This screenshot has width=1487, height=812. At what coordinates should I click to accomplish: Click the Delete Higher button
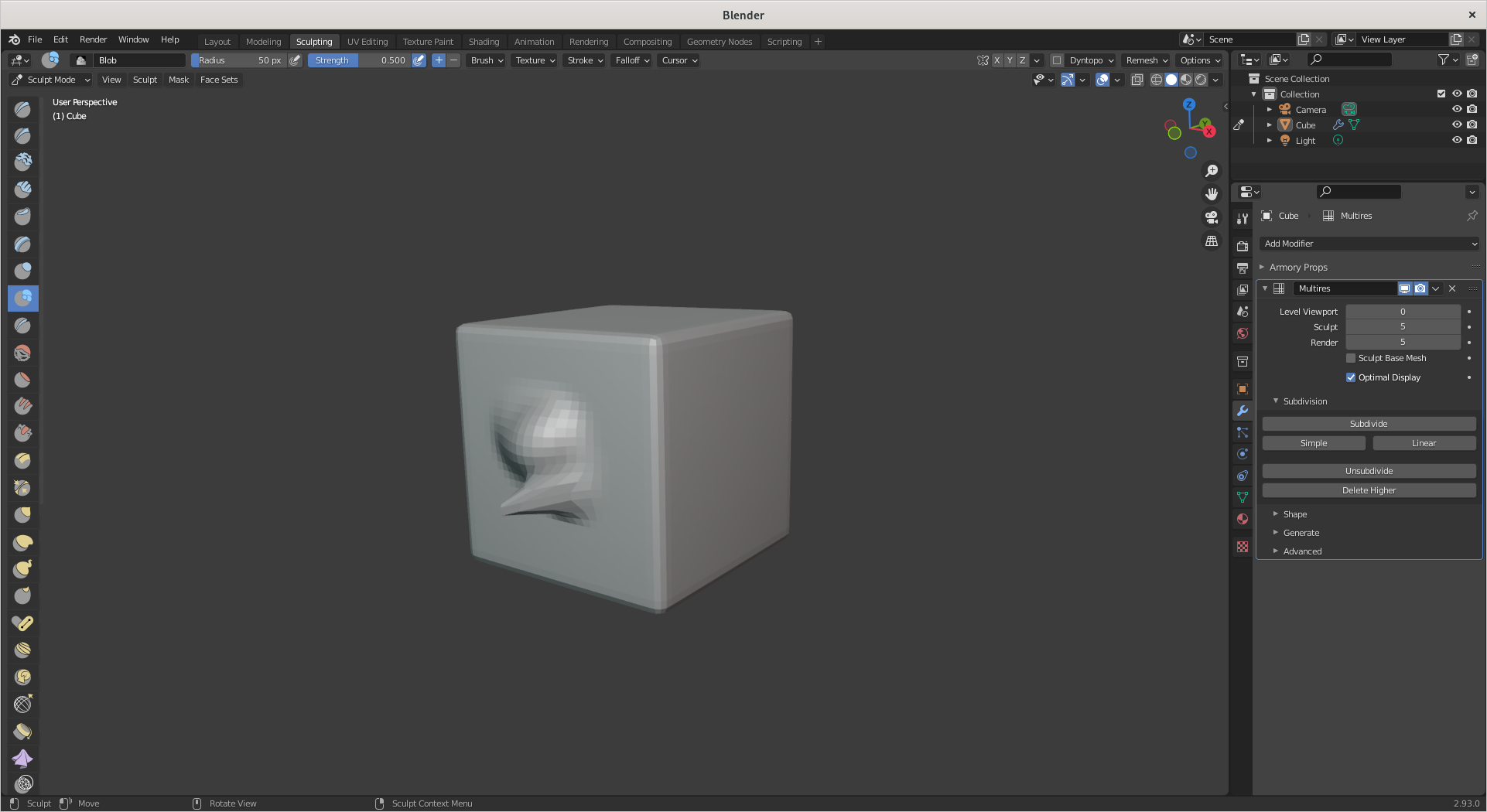1369,490
